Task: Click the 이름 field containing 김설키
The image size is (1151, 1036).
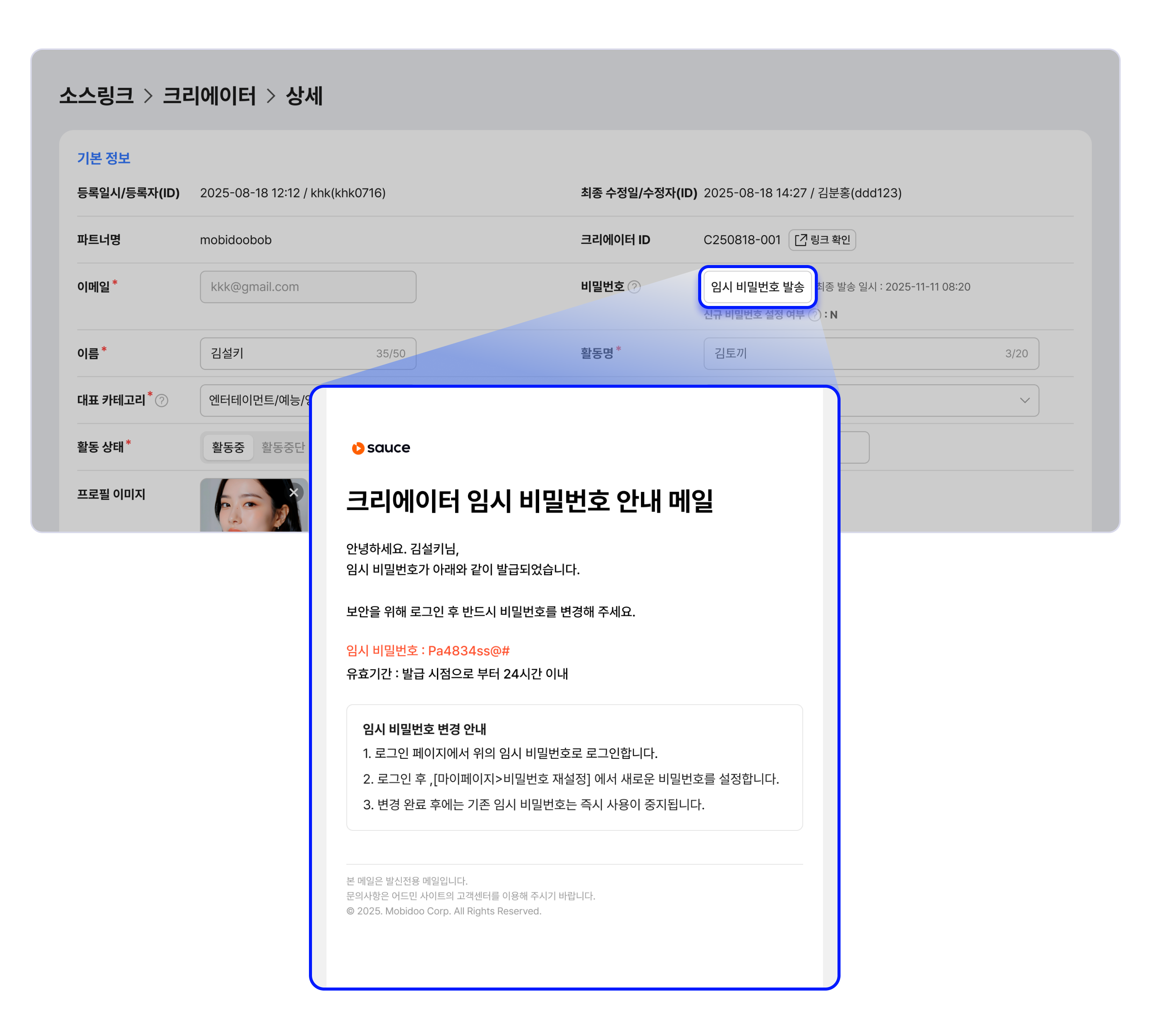Action: pos(307,354)
